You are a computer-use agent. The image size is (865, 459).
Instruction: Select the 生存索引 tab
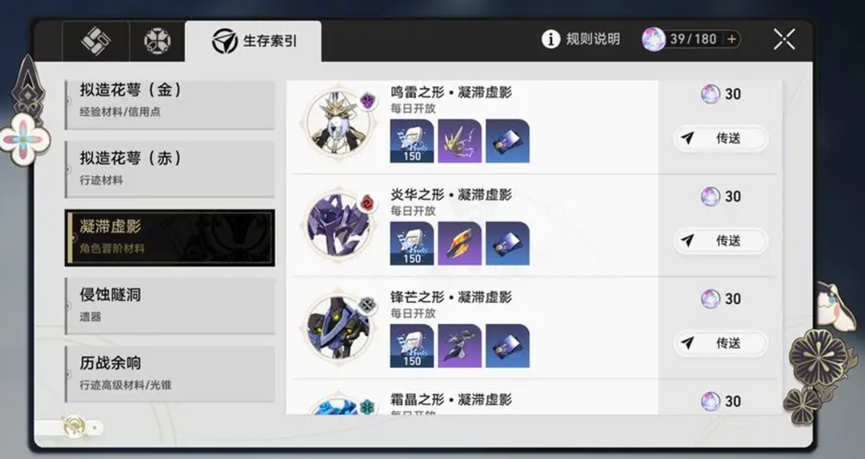[253, 41]
